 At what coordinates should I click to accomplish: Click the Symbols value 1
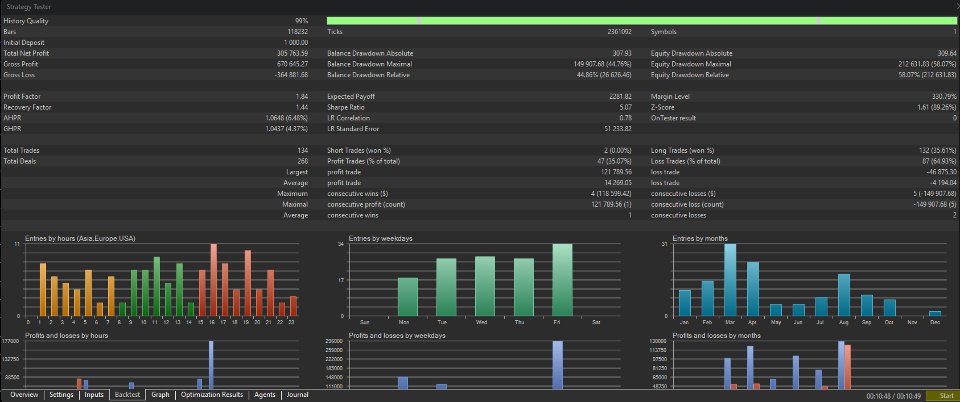(x=954, y=32)
